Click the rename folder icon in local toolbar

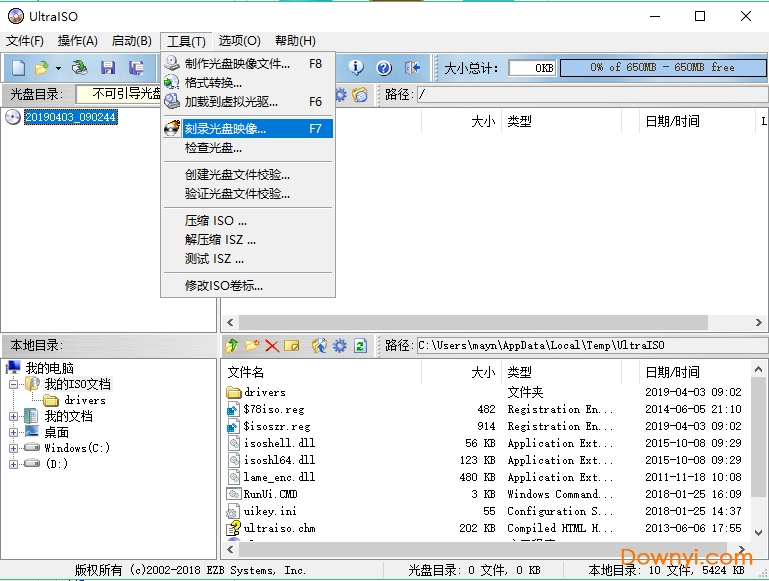pyautogui.click(x=292, y=346)
